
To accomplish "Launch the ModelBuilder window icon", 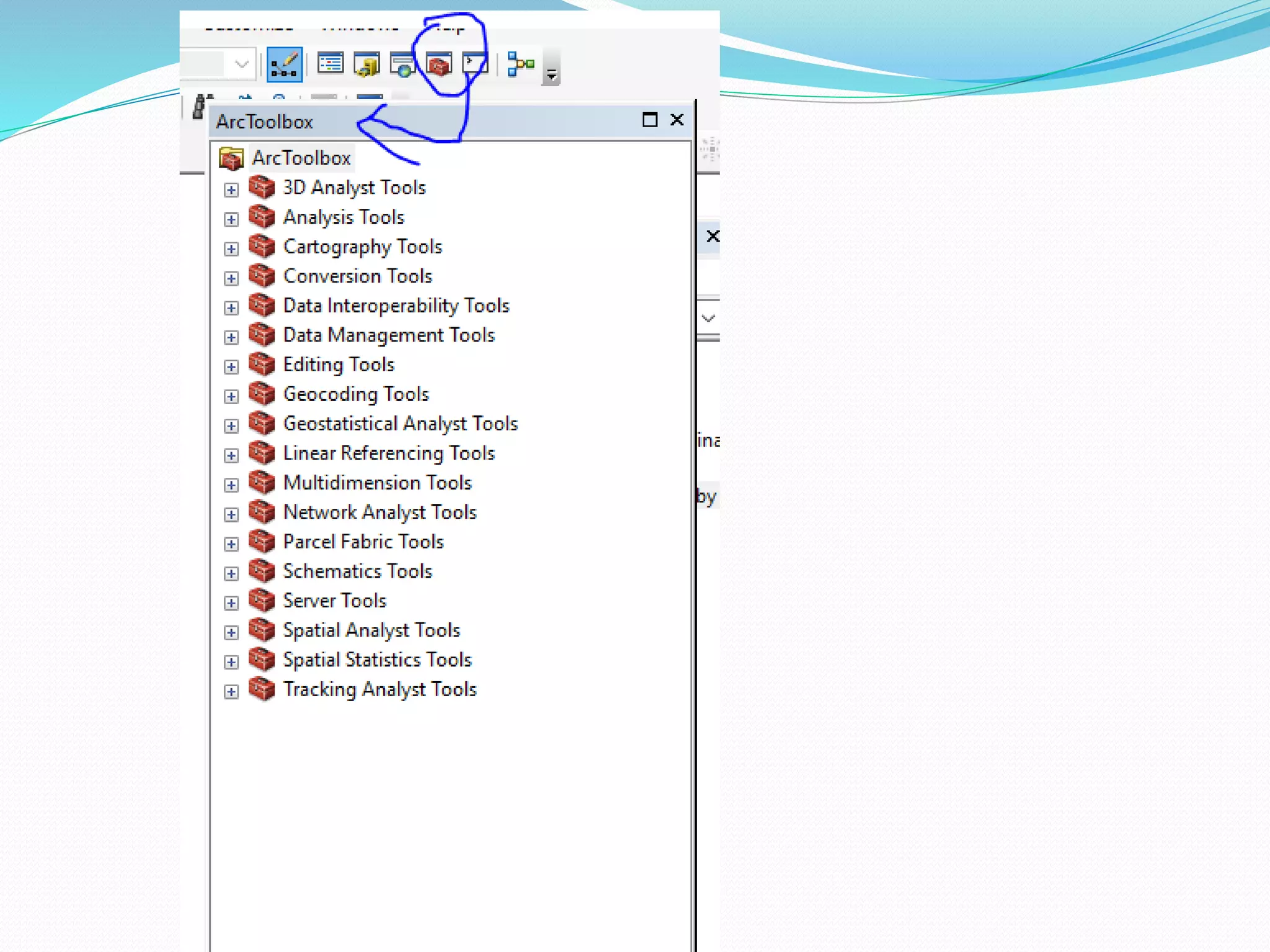I will pos(520,64).
